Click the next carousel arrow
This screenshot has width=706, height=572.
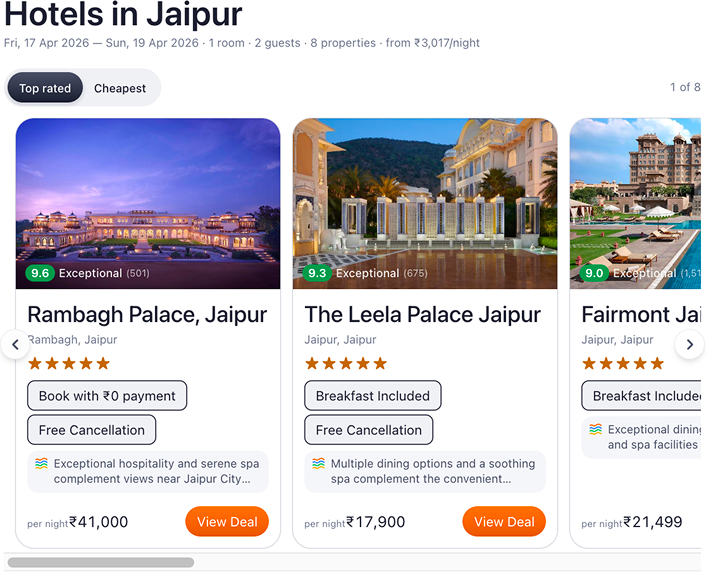pyautogui.click(x=689, y=345)
